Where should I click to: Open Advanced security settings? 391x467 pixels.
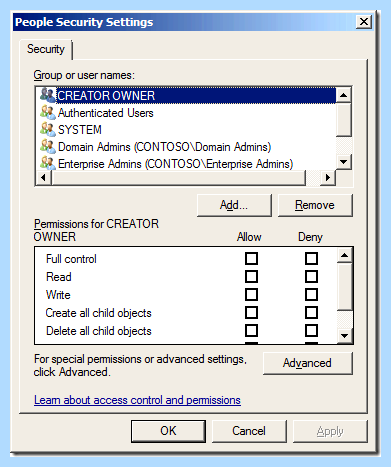[307, 363]
